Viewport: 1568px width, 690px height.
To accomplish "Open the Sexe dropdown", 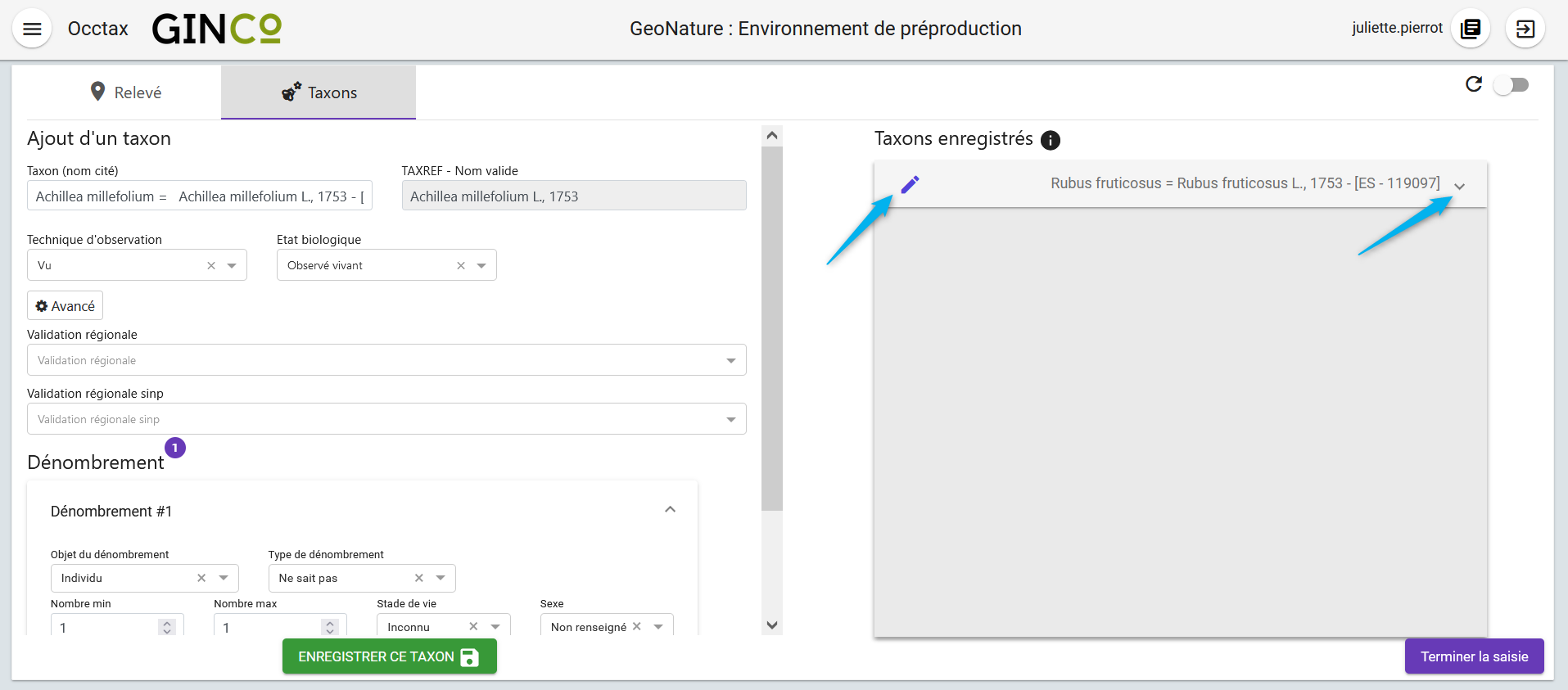I will coord(658,626).
